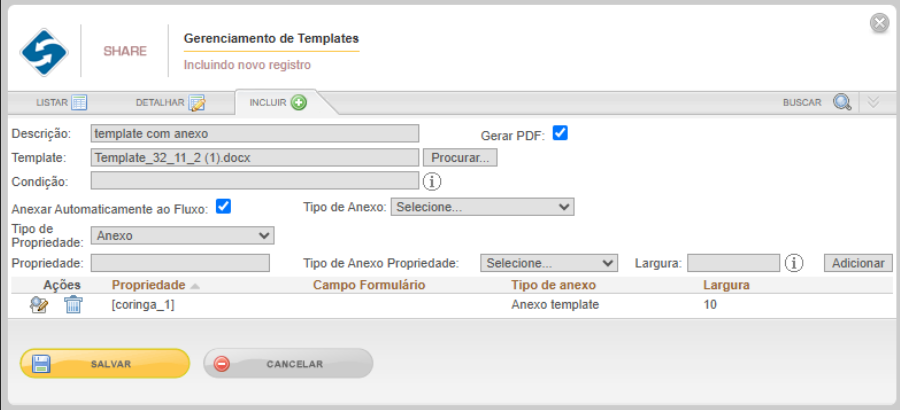This screenshot has width=900, height=410.
Task: Expand the double-chevron icon beside Buscar
Action: click(873, 102)
